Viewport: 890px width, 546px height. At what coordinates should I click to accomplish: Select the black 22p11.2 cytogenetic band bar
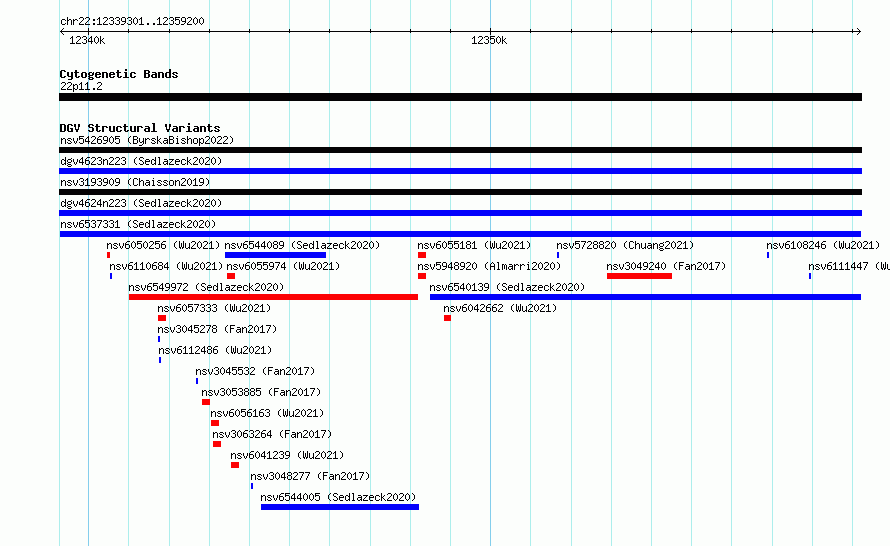pos(460,97)
